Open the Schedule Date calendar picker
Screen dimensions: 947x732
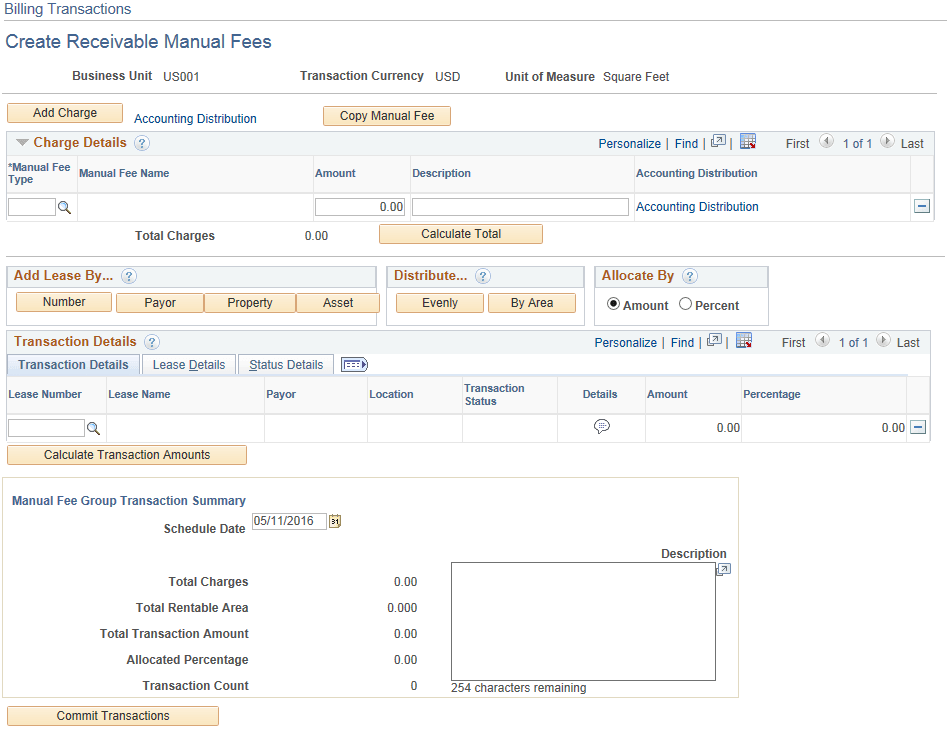tap(335, 521)
